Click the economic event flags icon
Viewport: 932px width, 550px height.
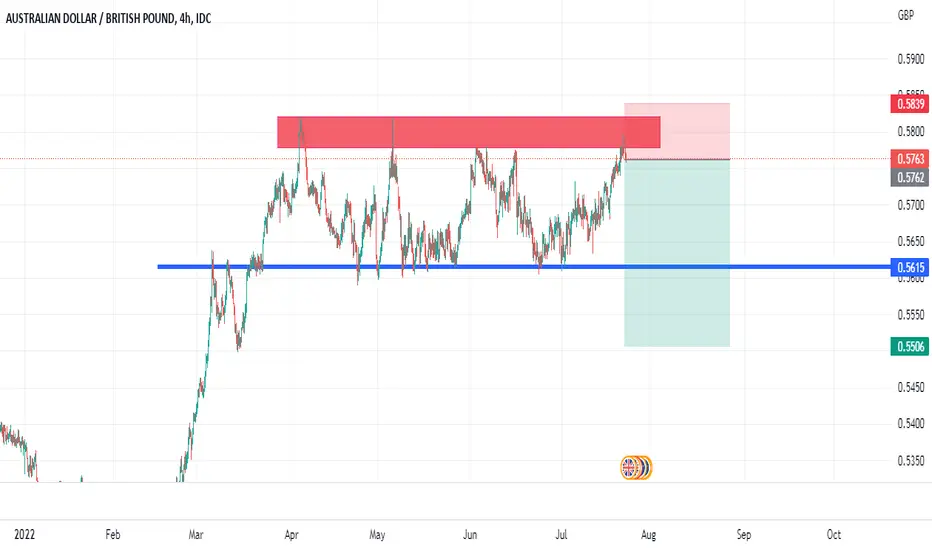(636, 467)
